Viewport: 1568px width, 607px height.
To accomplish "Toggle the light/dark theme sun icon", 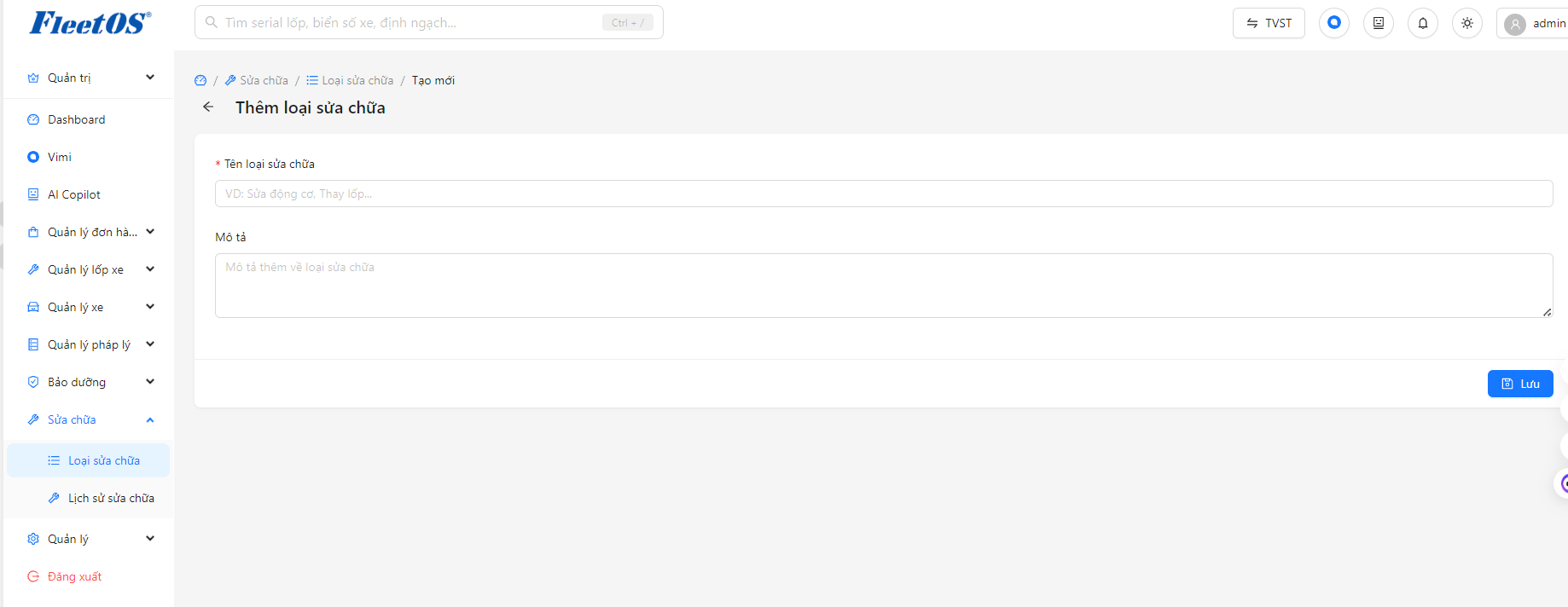I will tap(1467, 23).
